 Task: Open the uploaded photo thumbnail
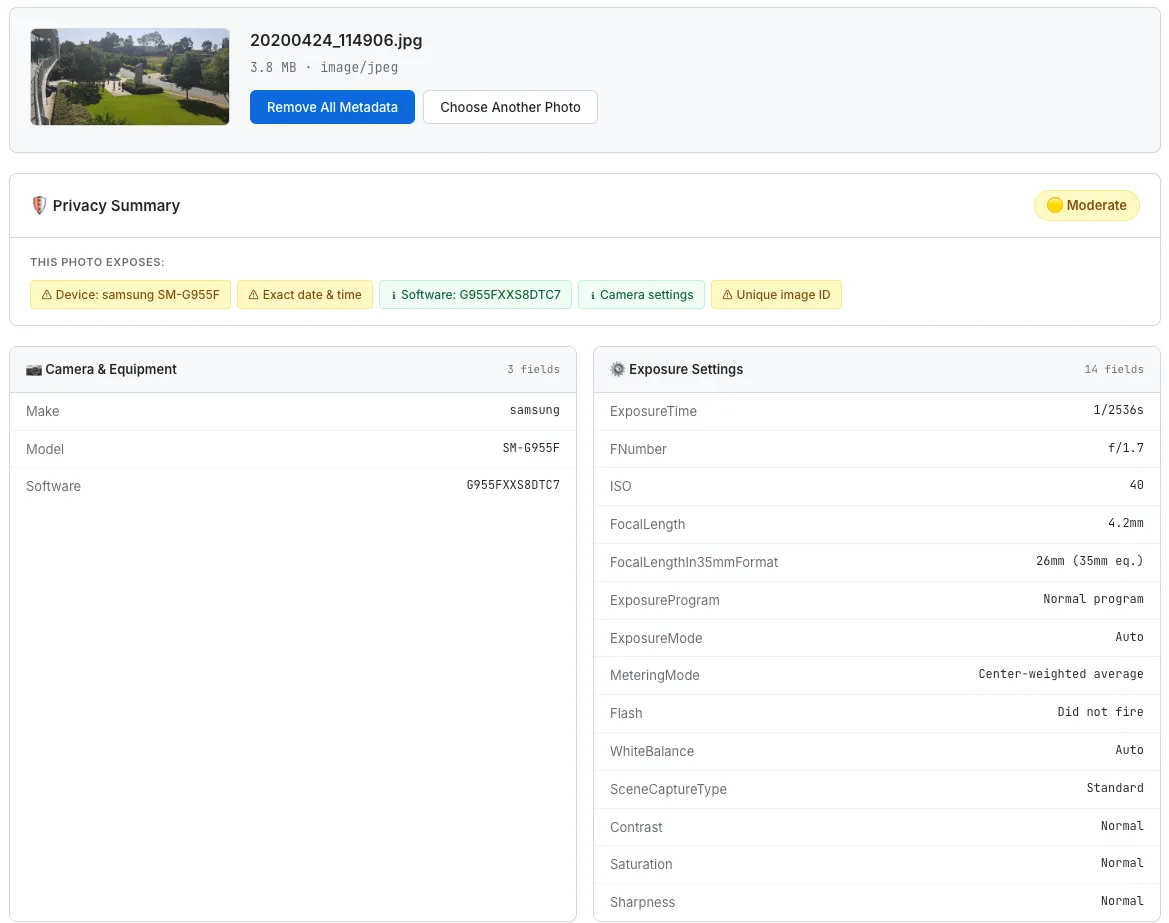[x=130, y=77]
